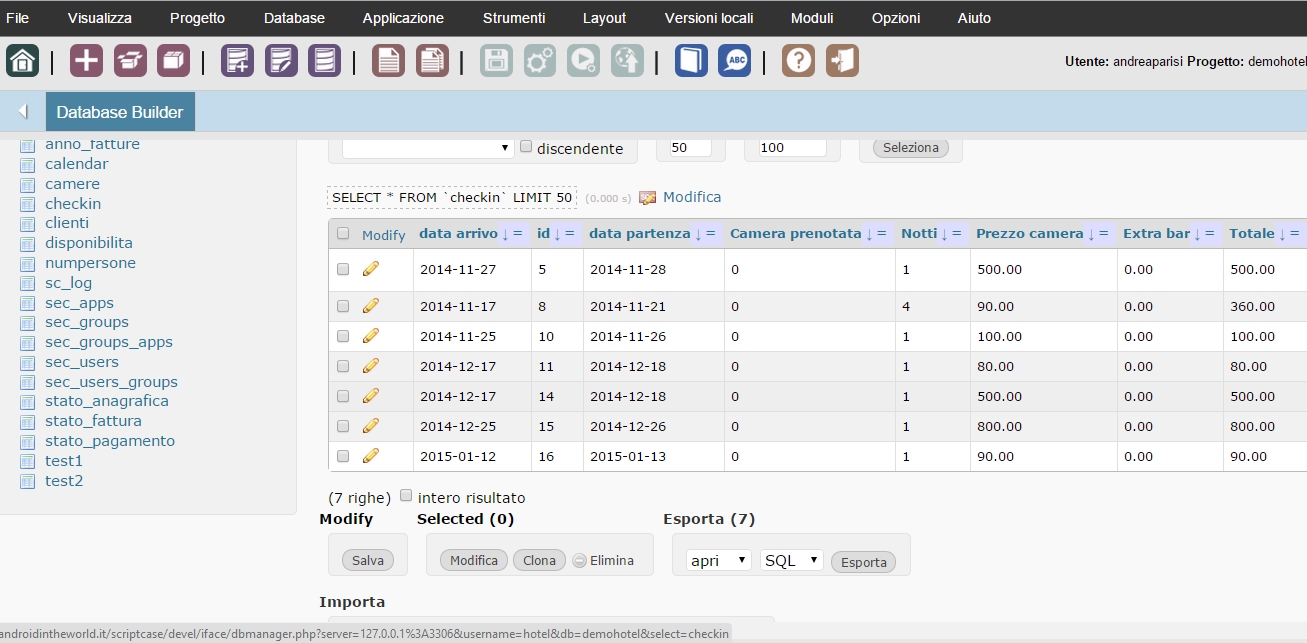
Task: Open the SQL export format dropdown
Action: coord(791,561)
